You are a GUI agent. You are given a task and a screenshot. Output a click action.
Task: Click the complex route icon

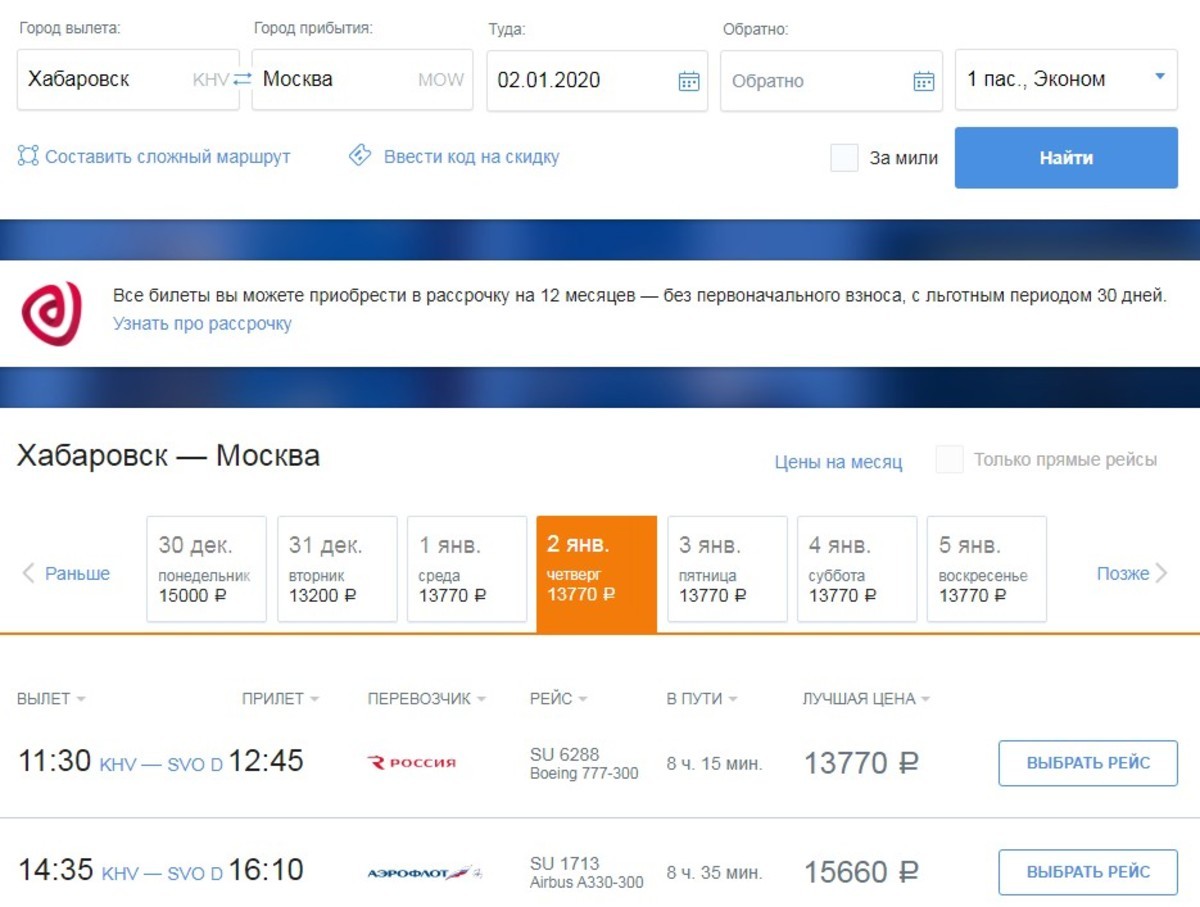click(x=28, y=156)
